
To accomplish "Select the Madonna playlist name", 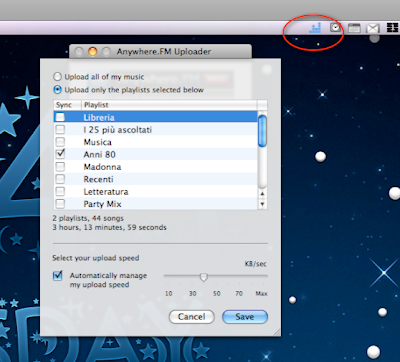I will pyautogui.click(x=102, y=167).
